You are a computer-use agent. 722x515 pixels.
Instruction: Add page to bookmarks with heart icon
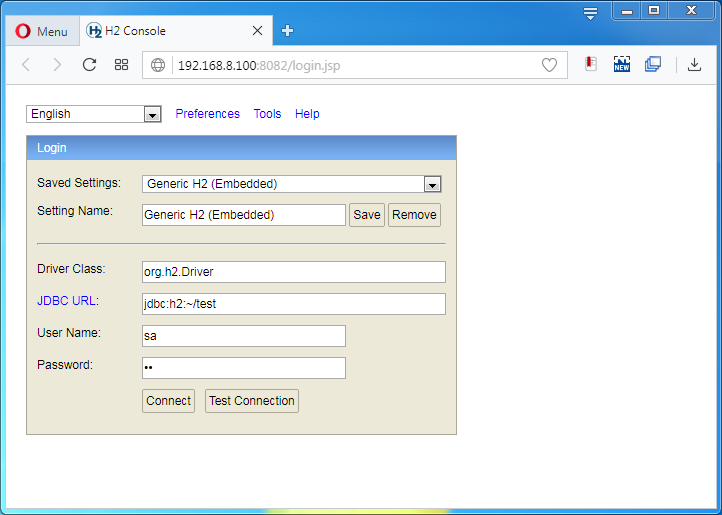[549, 65]
